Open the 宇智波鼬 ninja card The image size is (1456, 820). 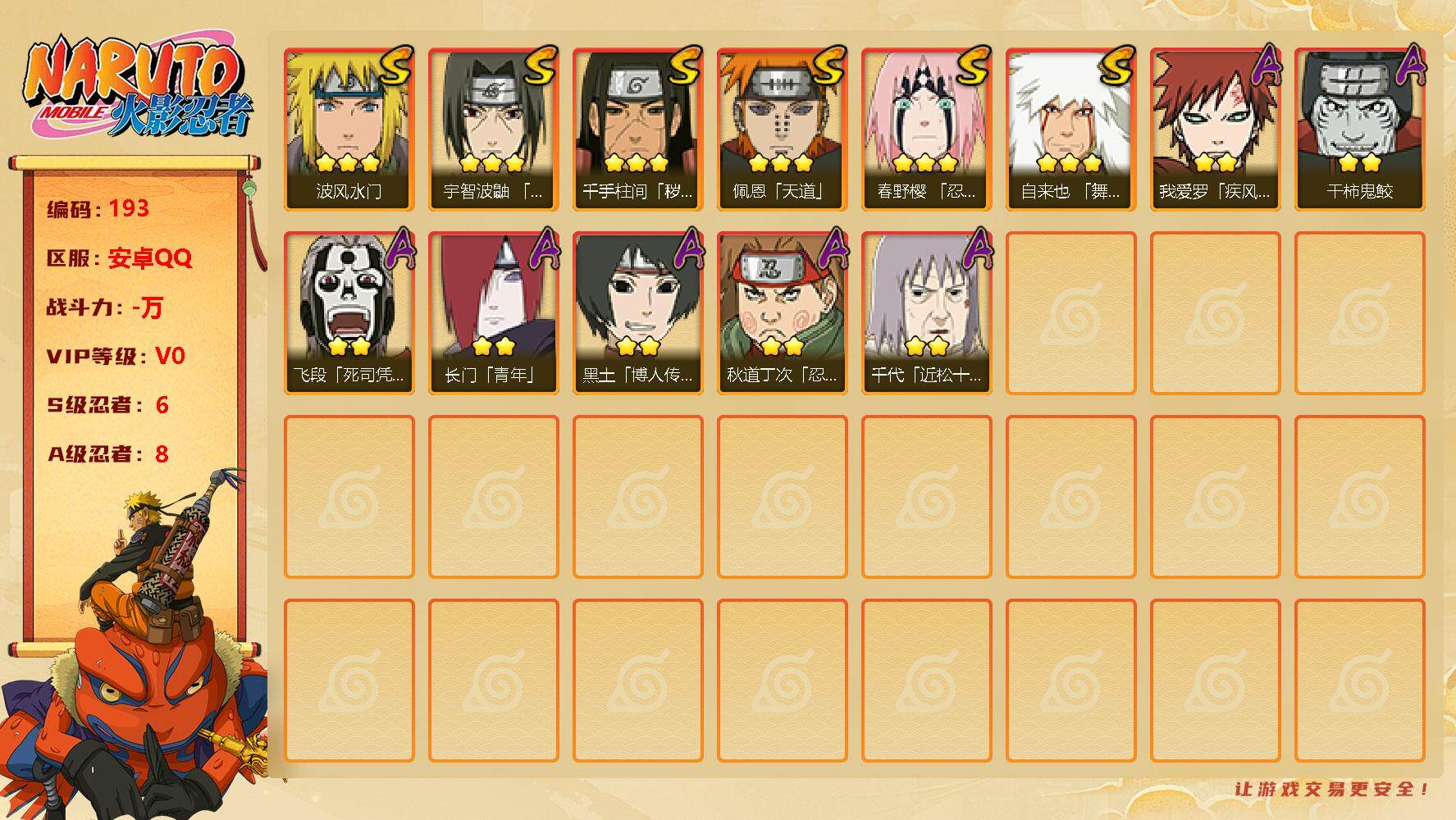coord(493,130)
